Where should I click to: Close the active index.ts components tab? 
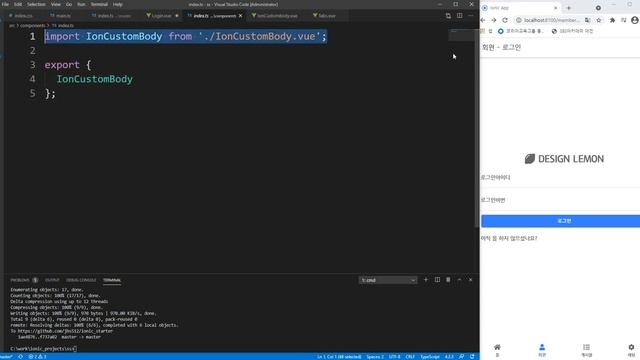(240, 16)
